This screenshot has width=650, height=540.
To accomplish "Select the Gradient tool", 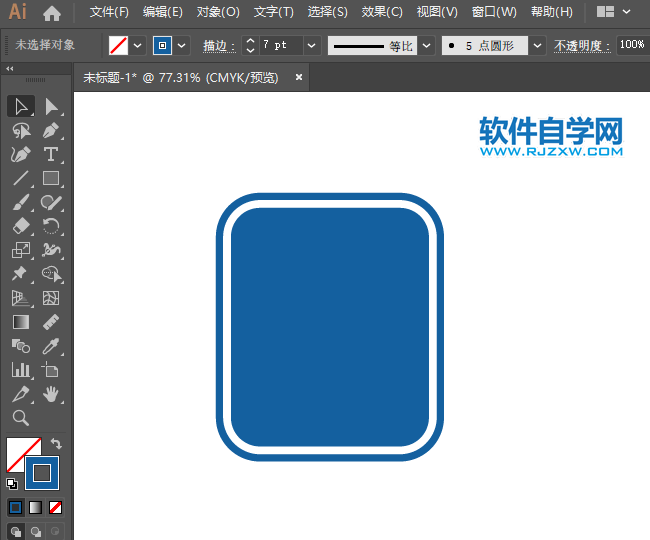I will coord(20,322).
